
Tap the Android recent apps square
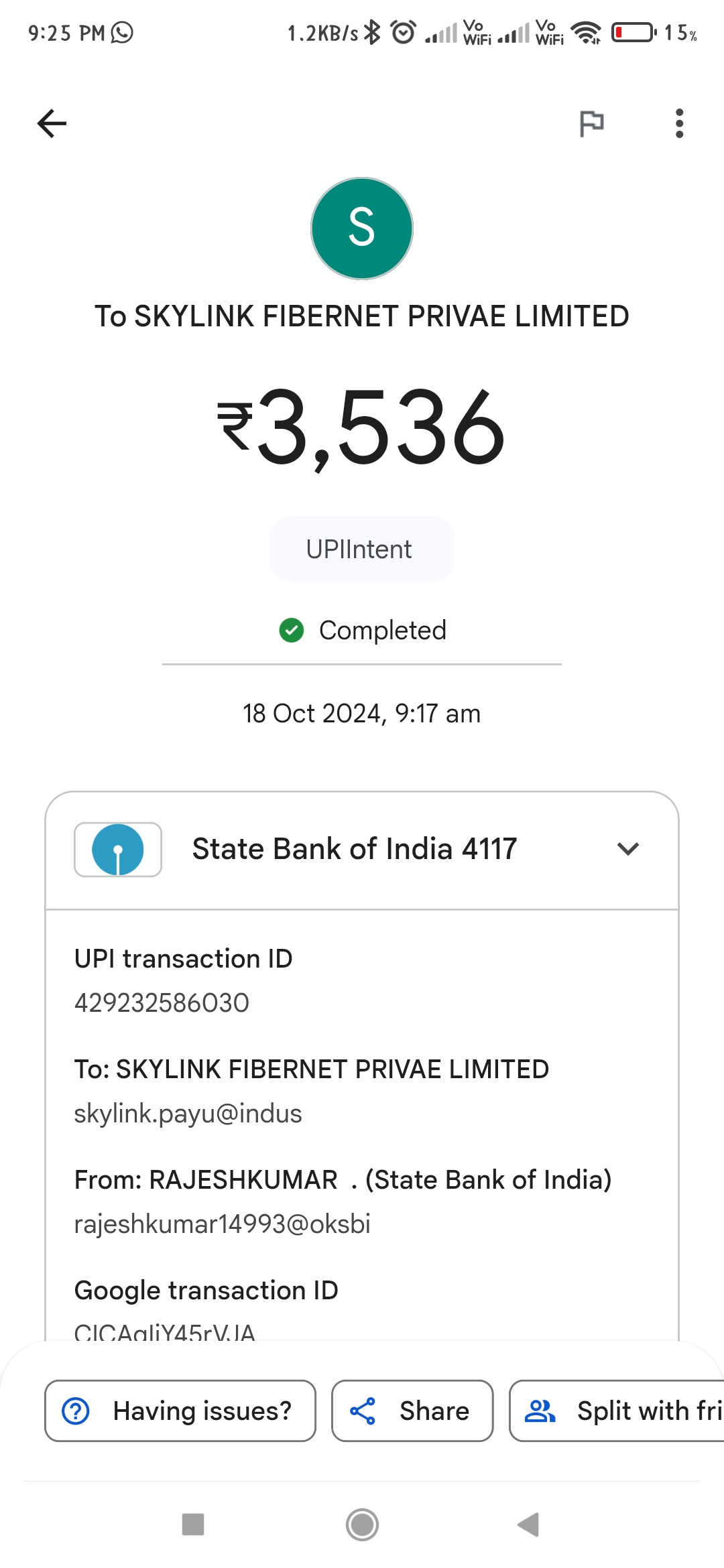click(x=193, y=1524)
